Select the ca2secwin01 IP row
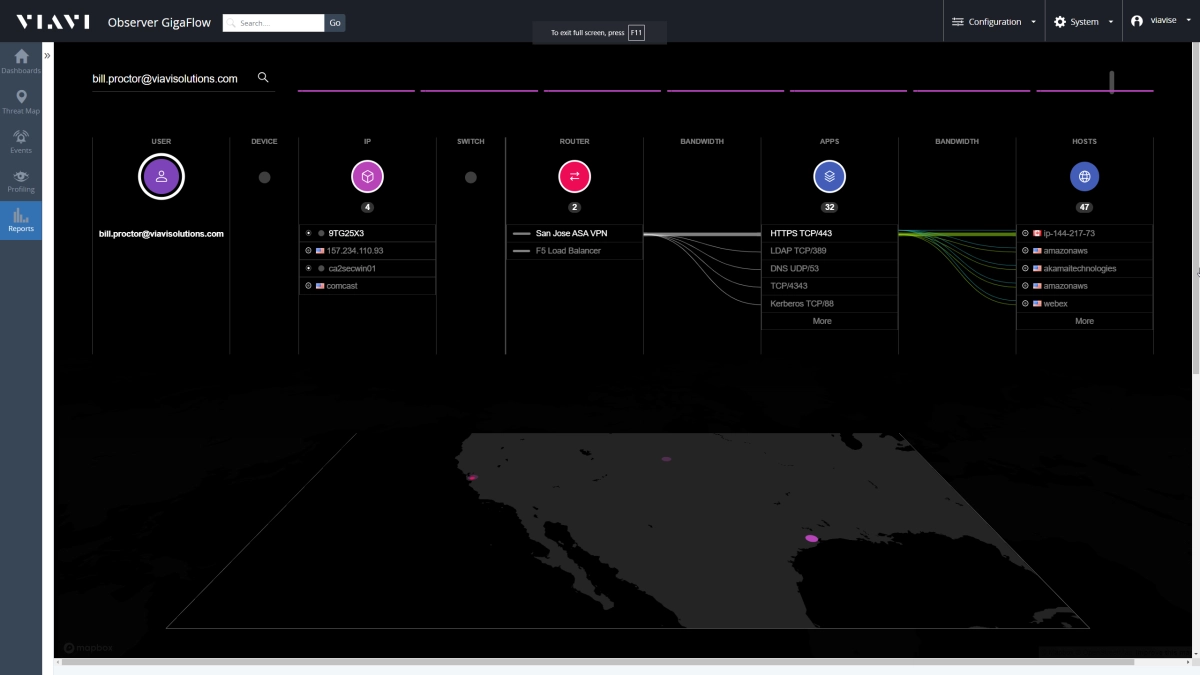This screenshot has height=675, width=1200. [x=367, y=268]
